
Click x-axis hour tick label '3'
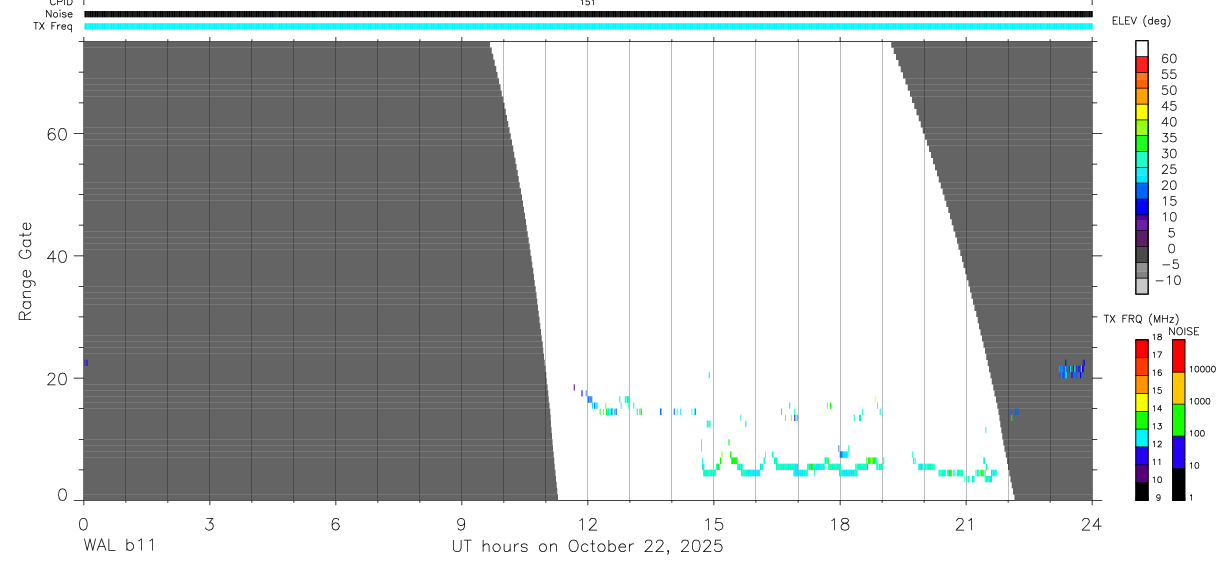(209, 524)
